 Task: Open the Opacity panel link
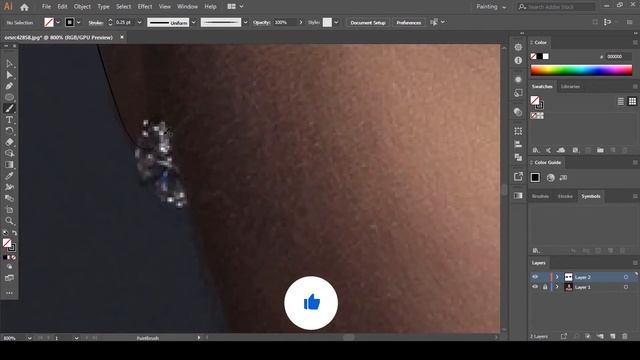[x=261, y=22]
